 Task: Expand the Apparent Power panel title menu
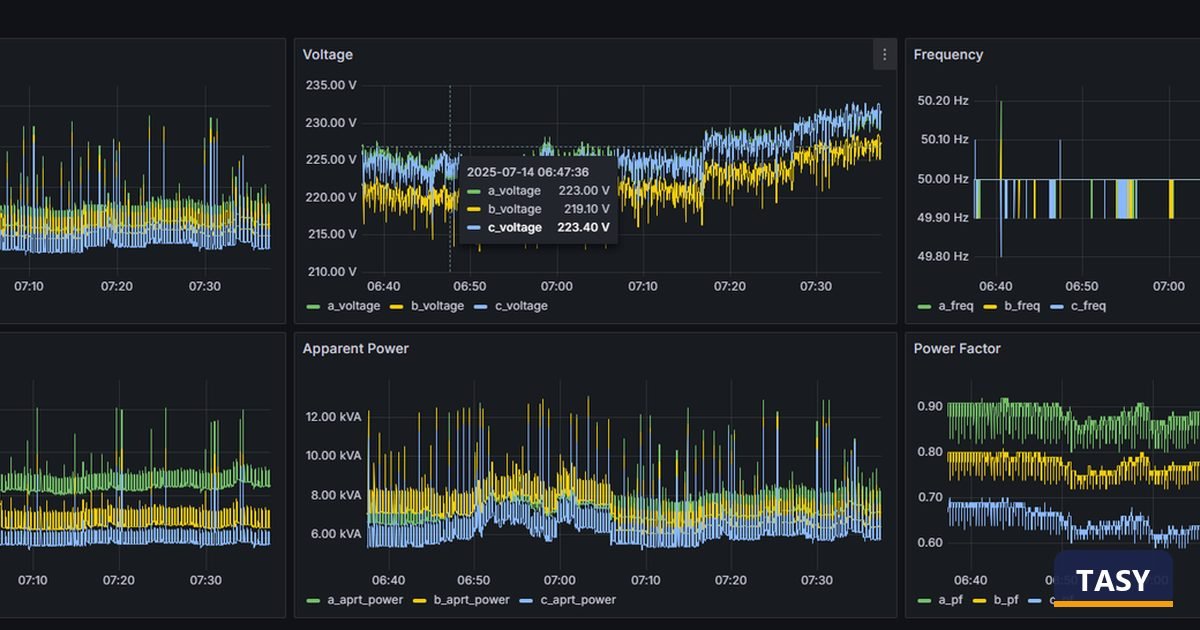[356, 349]
